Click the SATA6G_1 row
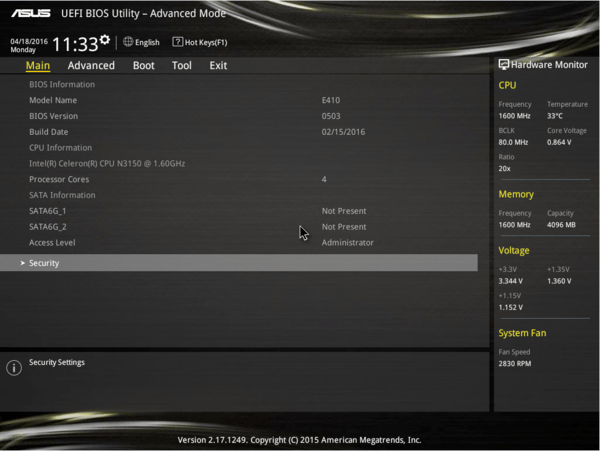The height and width of the screenshot is (451, 600). point(48,211)
